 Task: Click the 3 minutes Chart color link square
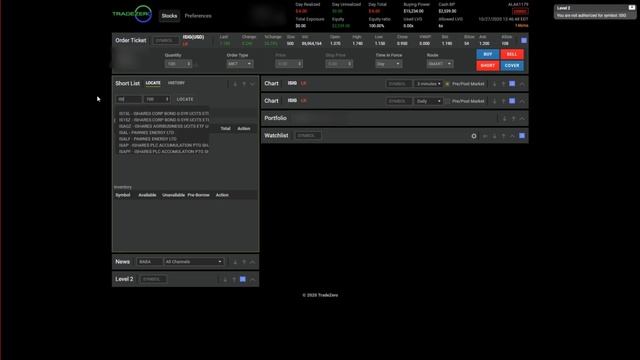512,84
